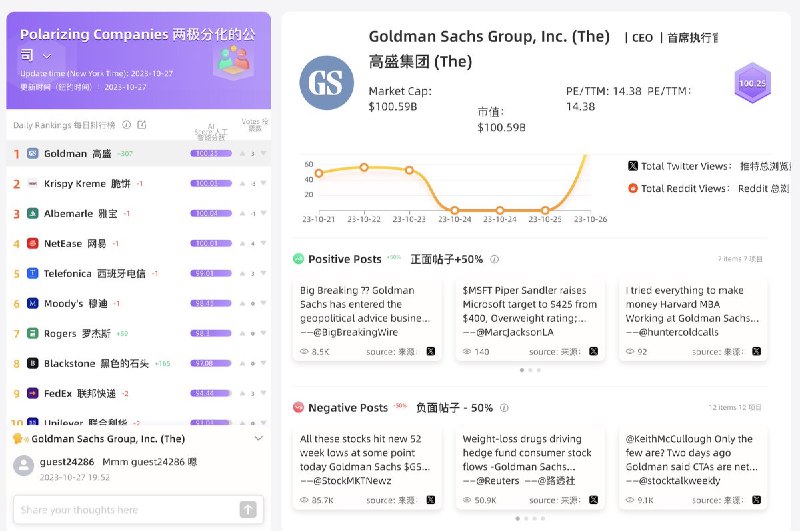The width and height of the screenshot is (800, 531).
Task: Expand the Polarizing Companies dropdown chevron
Action: (47, 56)
